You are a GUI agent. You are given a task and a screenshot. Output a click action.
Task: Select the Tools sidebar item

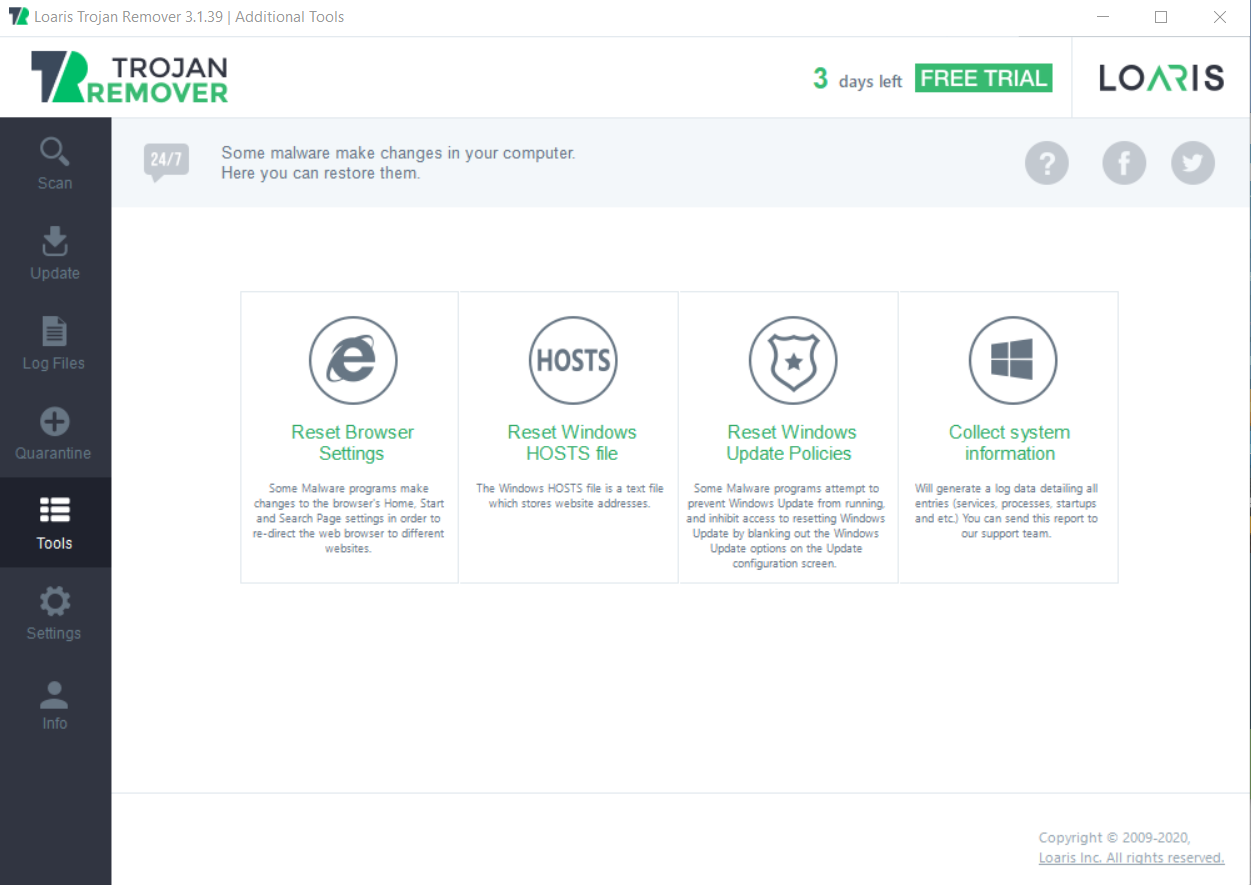pos(55,523)
